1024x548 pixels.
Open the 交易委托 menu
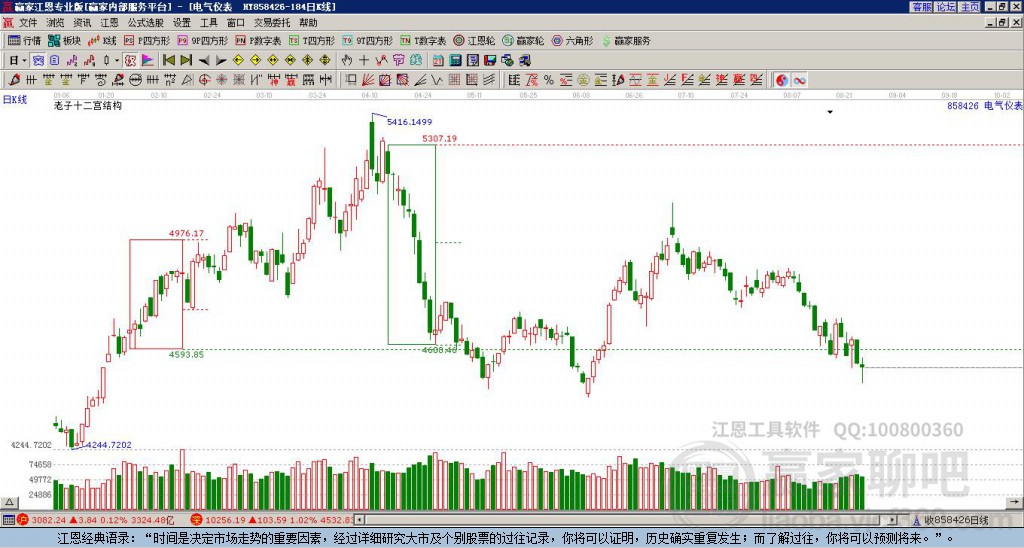click(272, 23)
